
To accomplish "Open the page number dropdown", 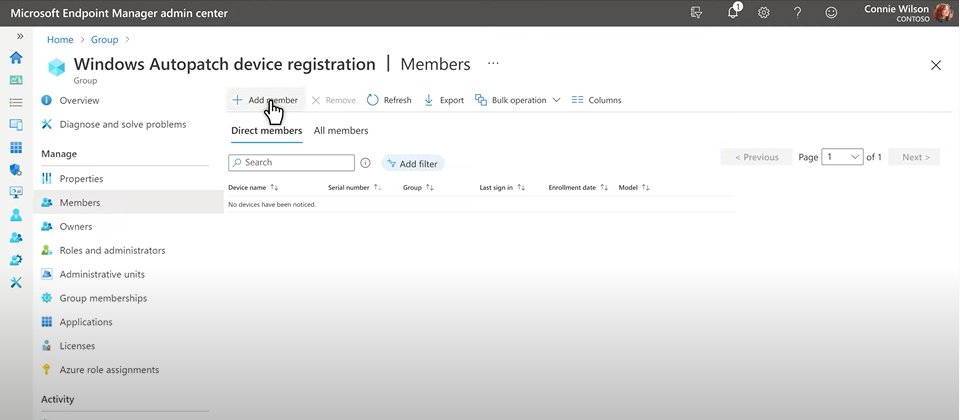I will pos(842,157).
